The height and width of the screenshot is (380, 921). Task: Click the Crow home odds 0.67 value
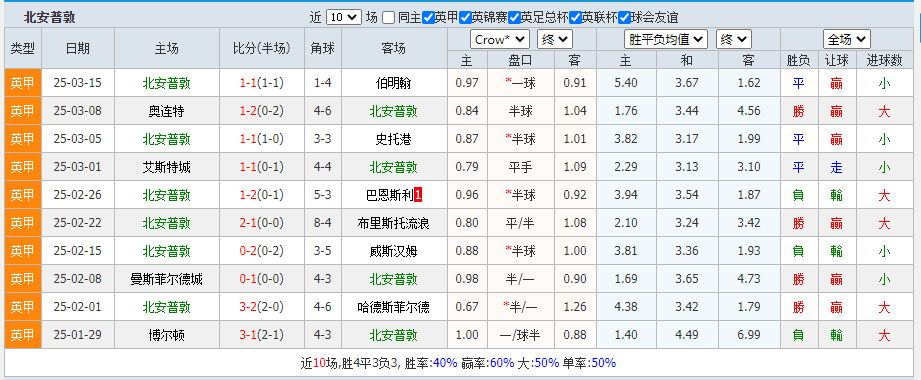coord(468,307)
